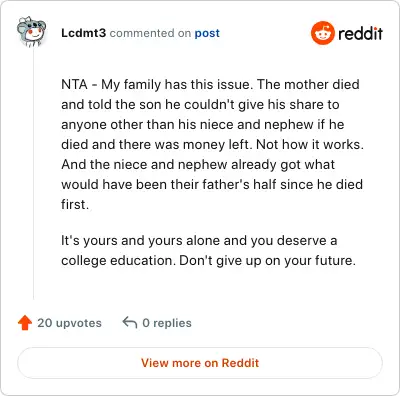Follow the blue "post" link
This screenshot has height=396, width=400.
(x=207, y=33)
